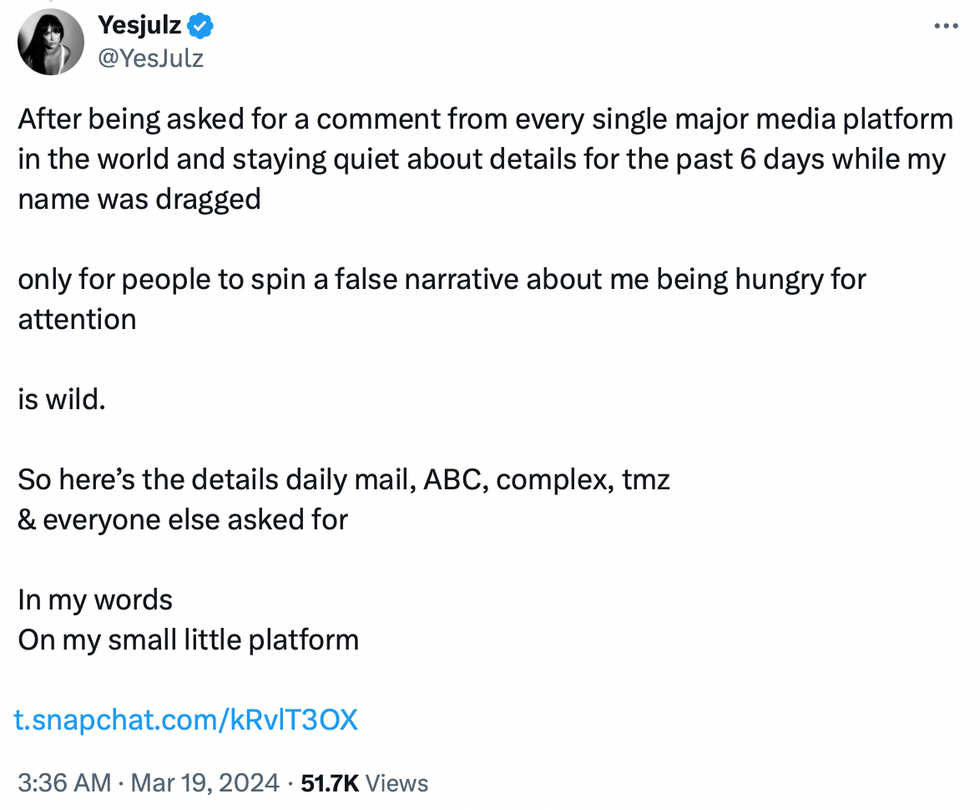Open the tweet's more options menu

pyautogui.click(x=944, y=25)
